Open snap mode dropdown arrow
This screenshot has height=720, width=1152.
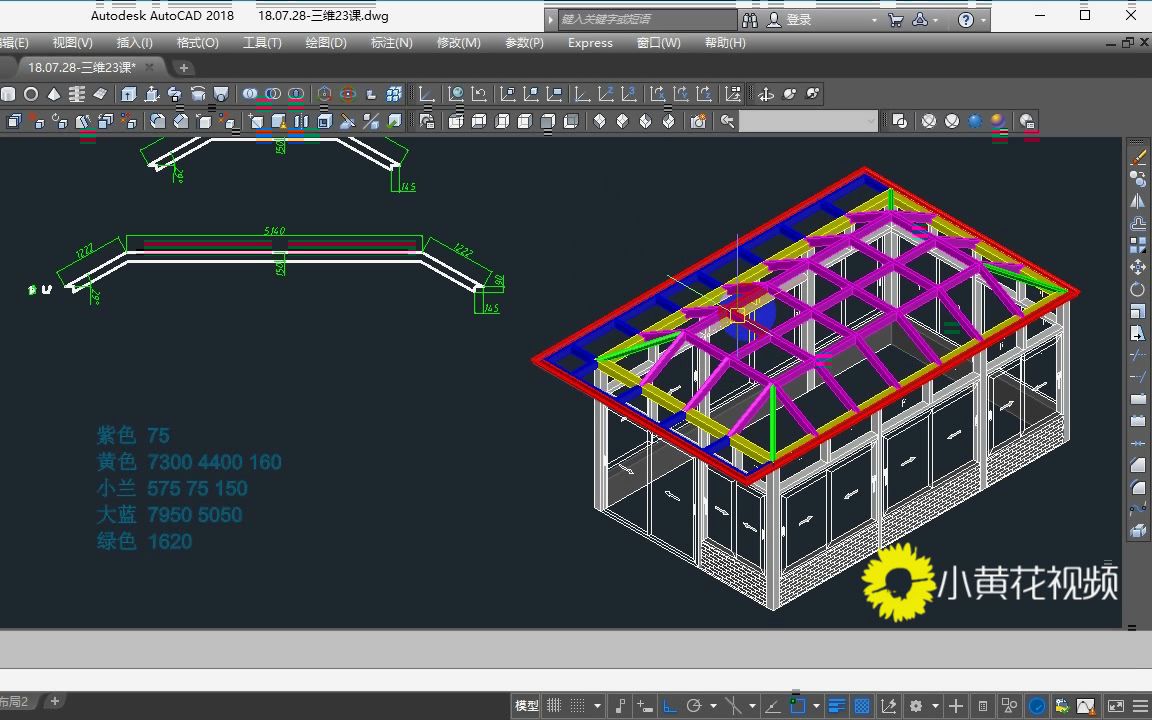(x=597, y=706)
